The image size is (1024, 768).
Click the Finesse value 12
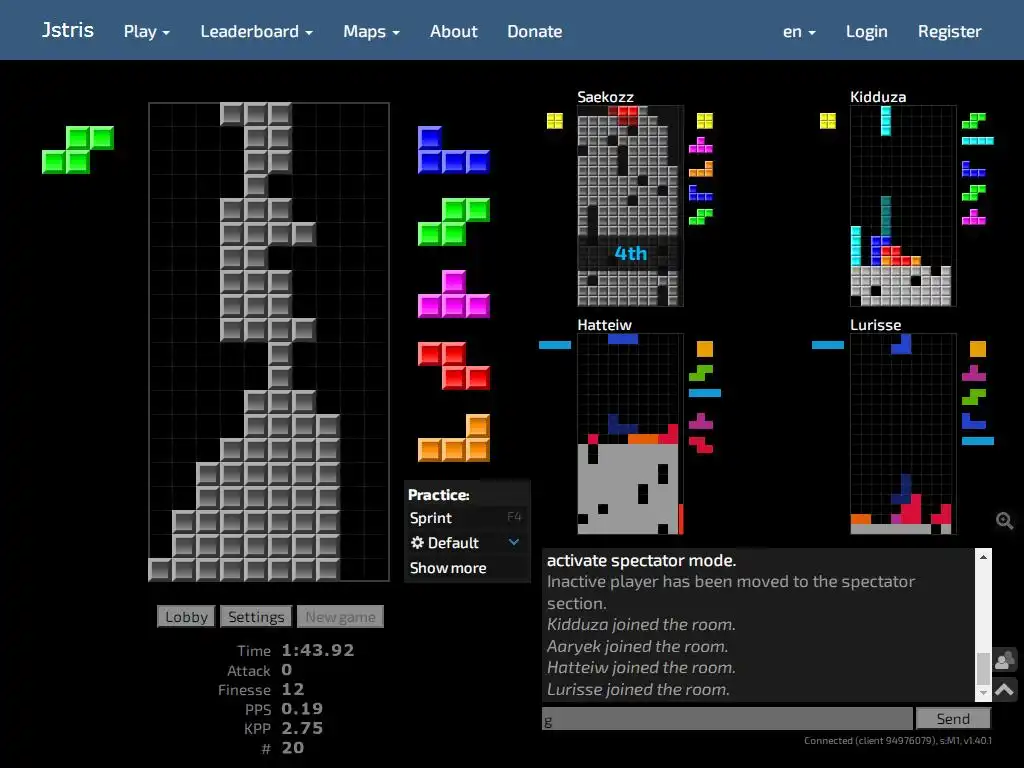(293, 690)
